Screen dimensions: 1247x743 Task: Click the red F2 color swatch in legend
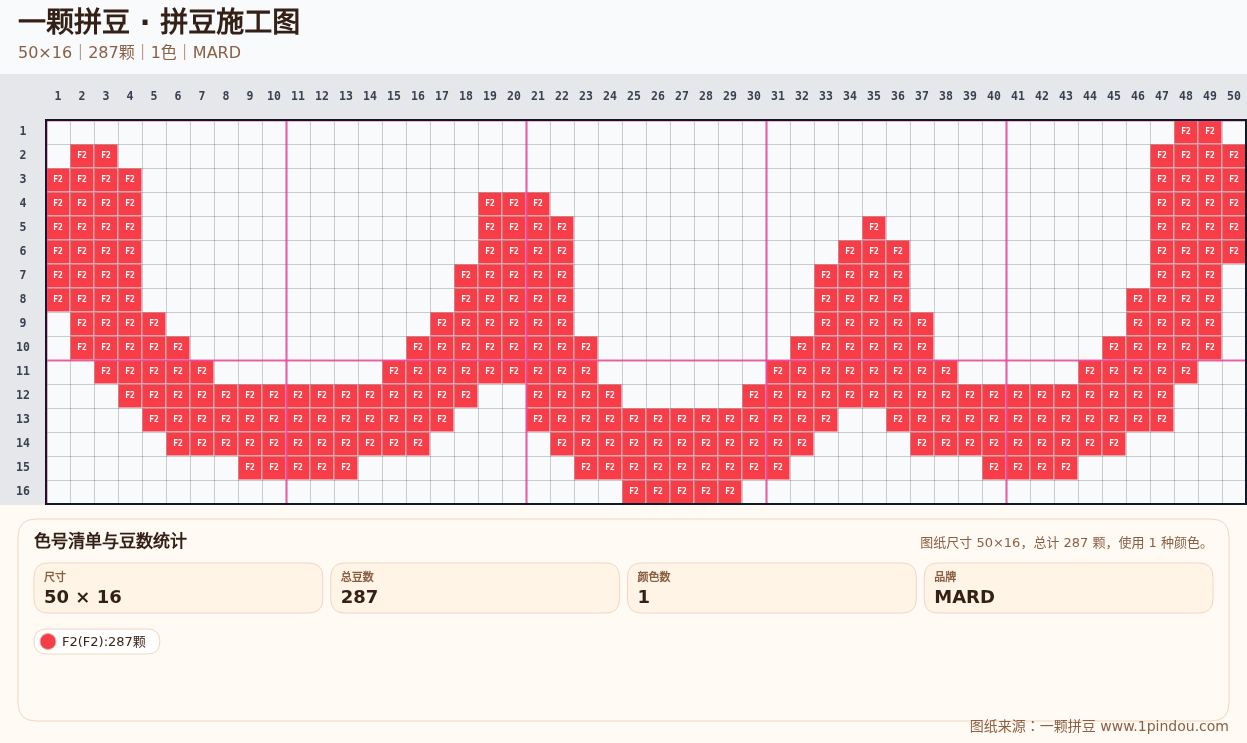48,641
